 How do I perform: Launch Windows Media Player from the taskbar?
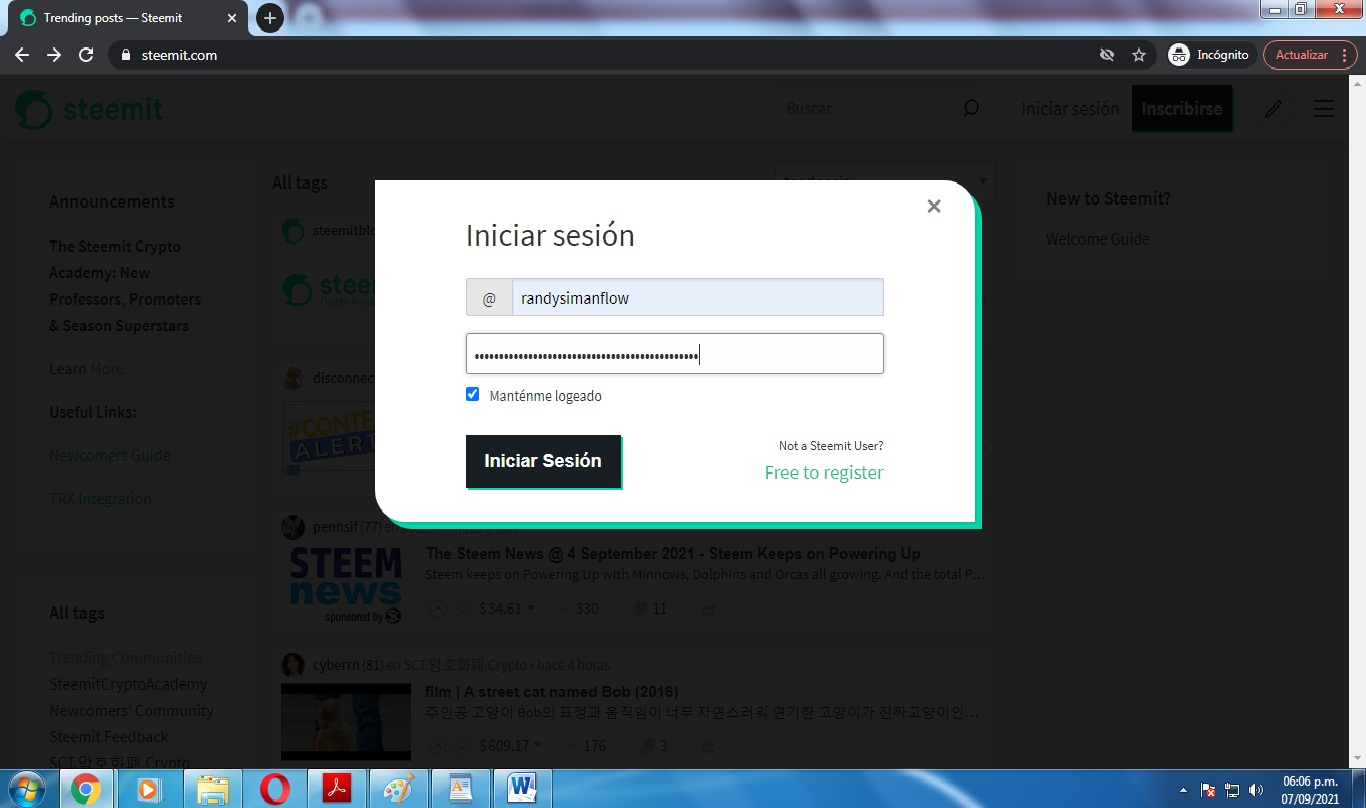coord(148,789)
